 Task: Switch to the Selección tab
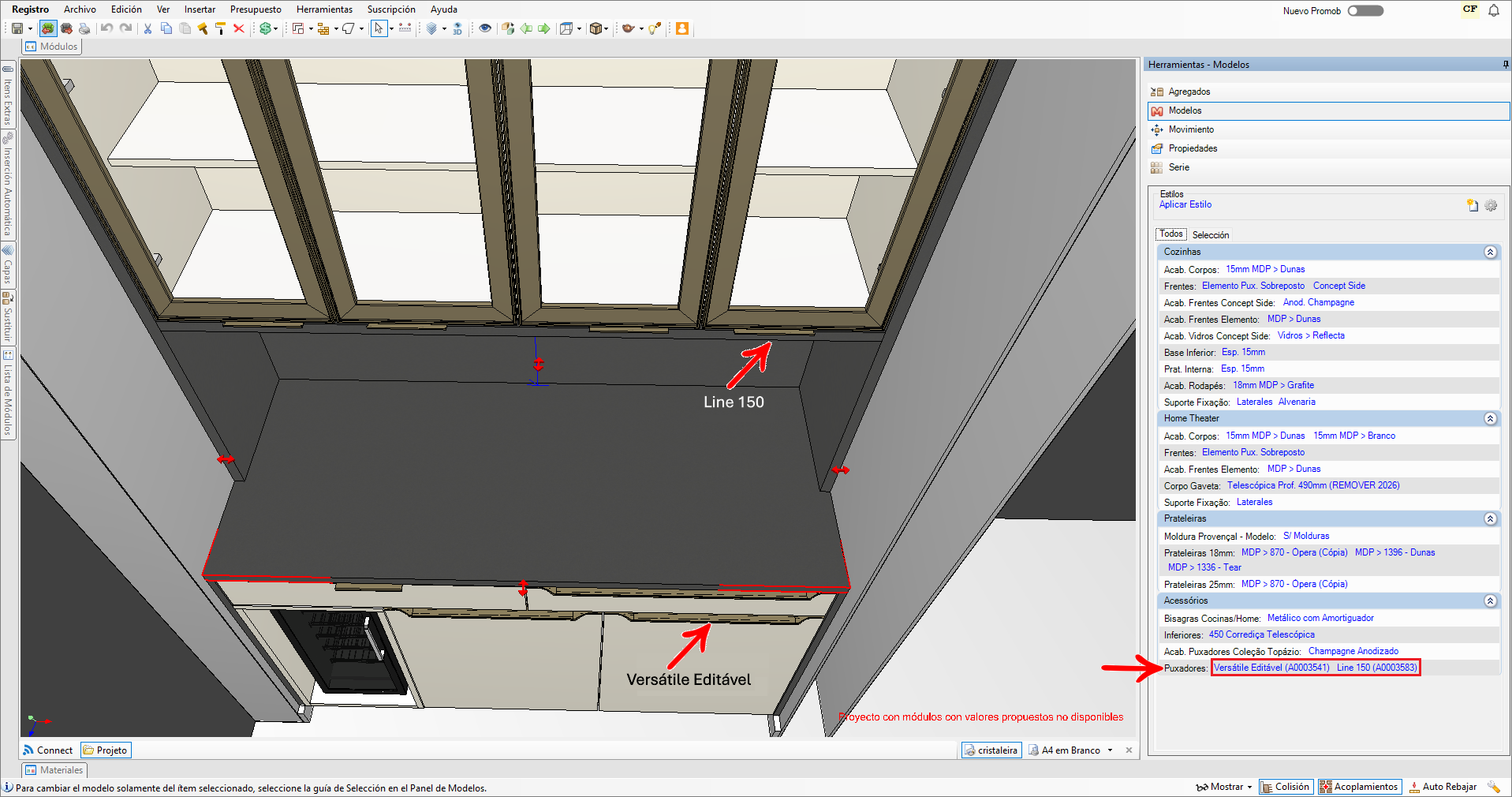click(x=1210, y=235)
